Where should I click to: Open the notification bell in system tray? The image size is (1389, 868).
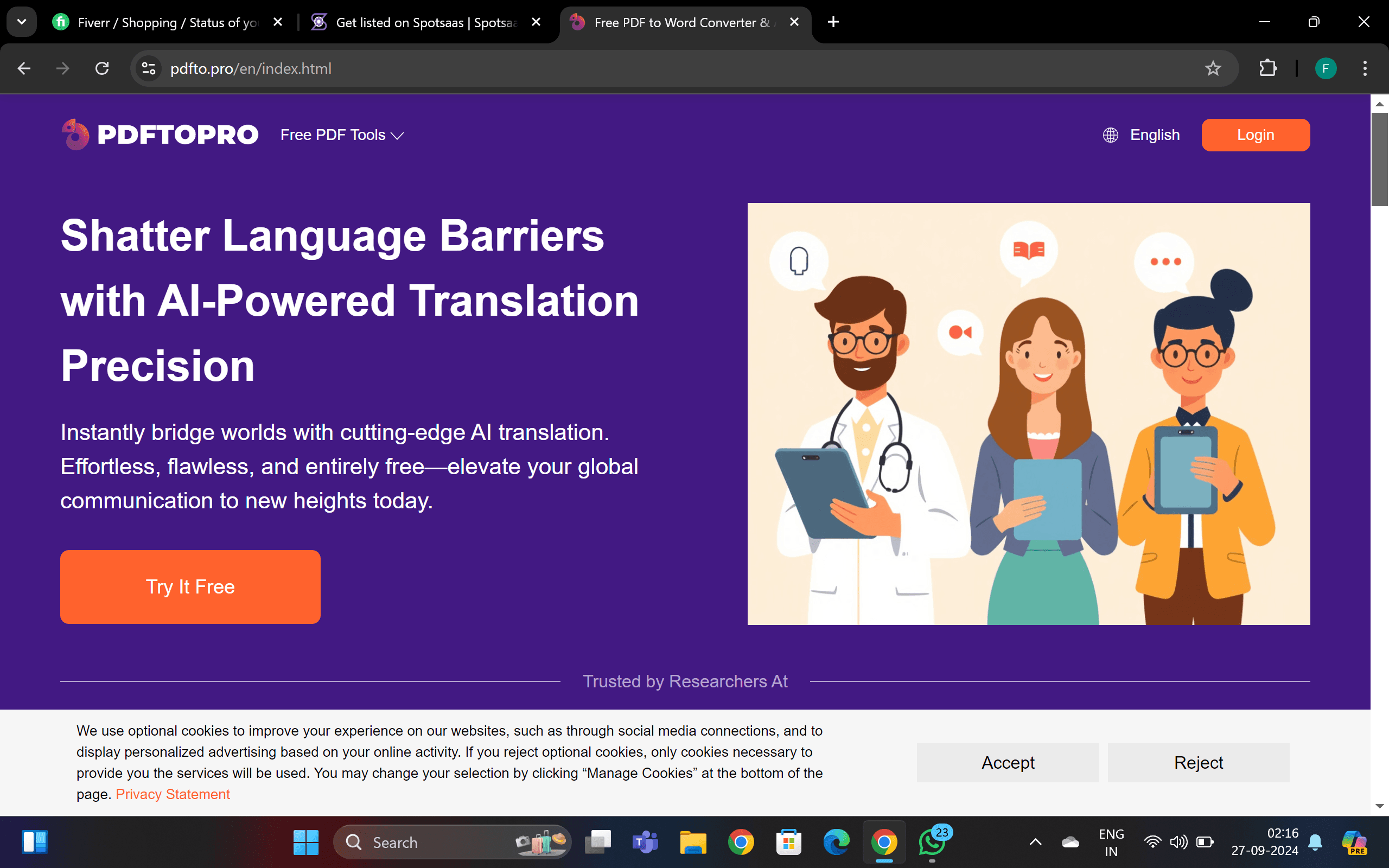tap(1315, 842)
